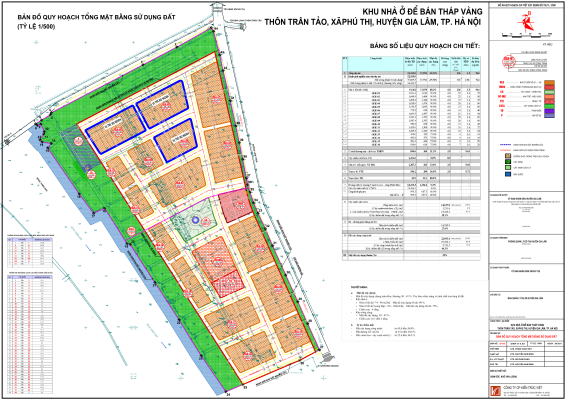Click the map title BẢN ĐỒ QUY HOẠCH TỔNG MẶT BẰNG
566x400 pixels.
pyautogui.click(x=96, y=17)
